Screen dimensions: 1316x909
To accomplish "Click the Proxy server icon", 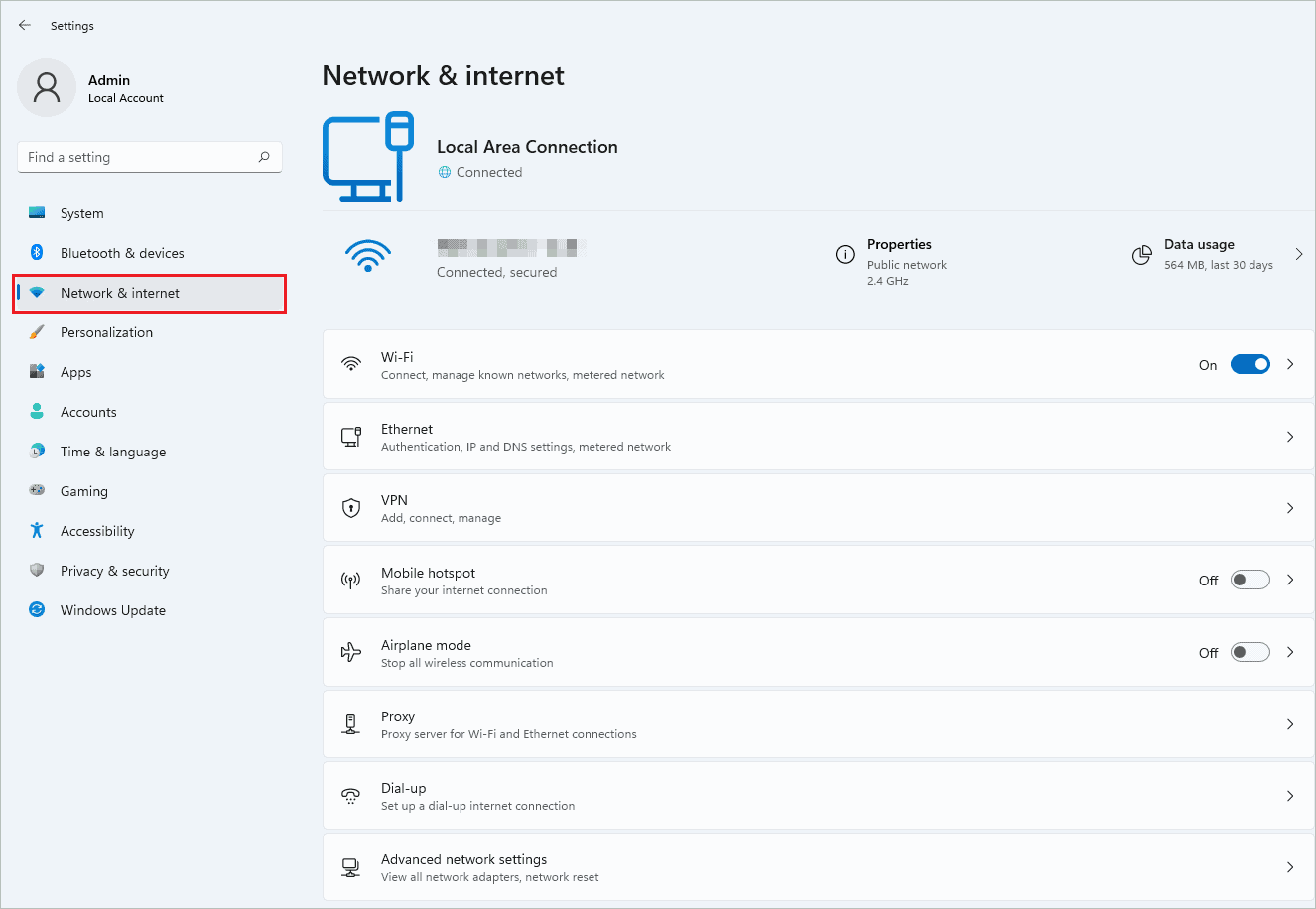I will tap(351, 724).
